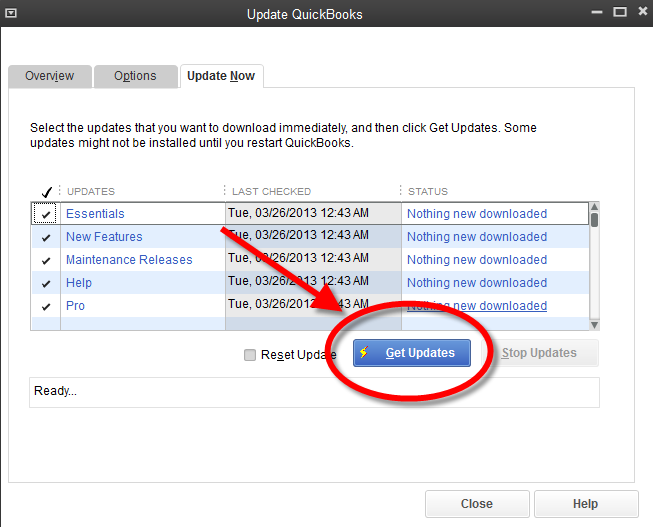Image resolution: width=653 pixels, height=527 pixels.
Task: Minimize the Update QuickBooks window
Action: tap(597, 12)
